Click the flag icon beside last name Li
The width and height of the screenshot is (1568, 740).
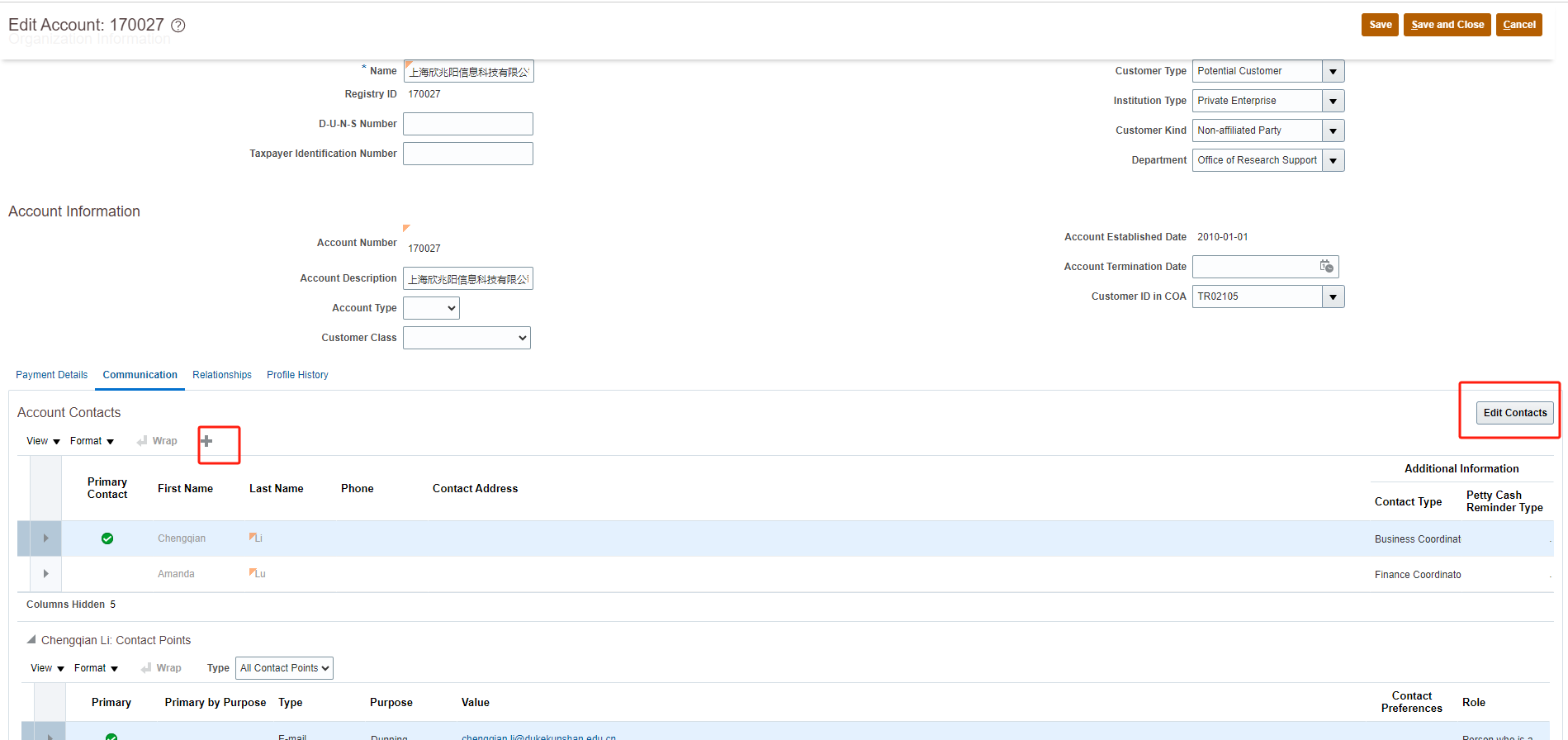coord(253,537)
